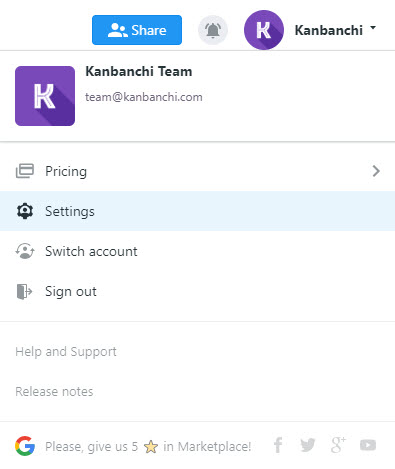
Task: Click the Pricing cards icon
Action: (x=25, y=171)
